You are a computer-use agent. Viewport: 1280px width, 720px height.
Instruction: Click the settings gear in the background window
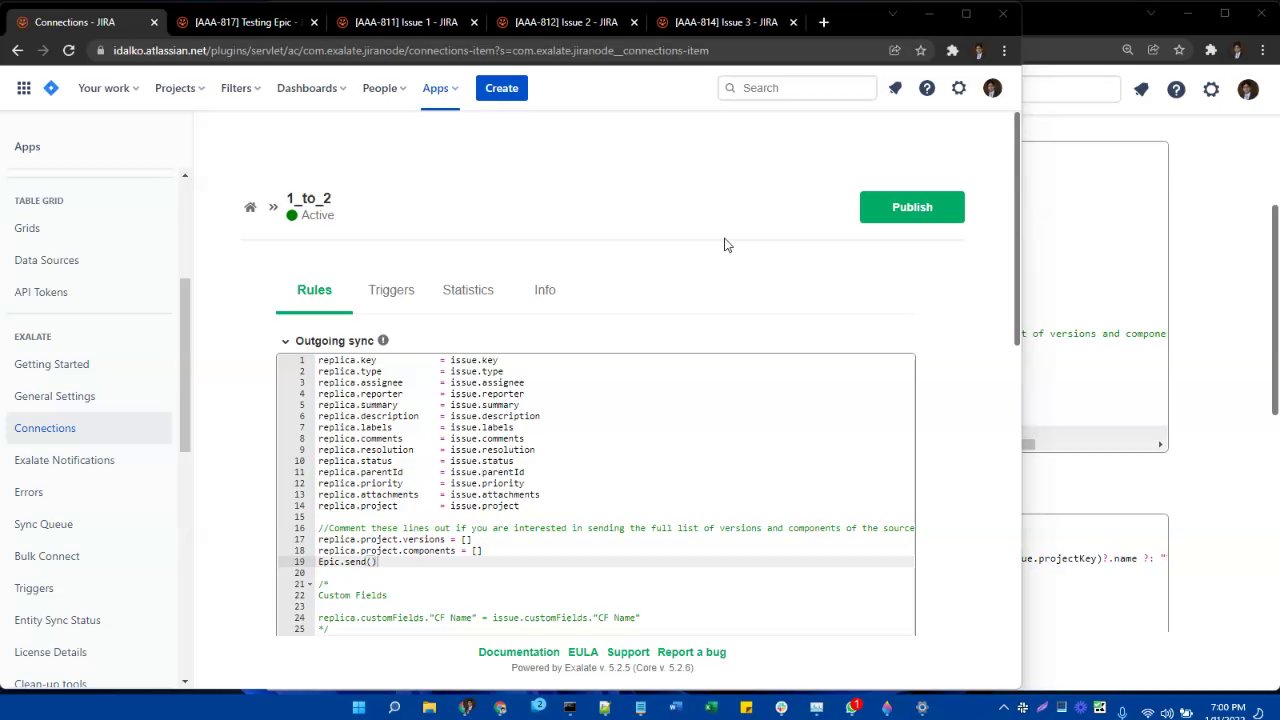tap(1211, 90)
